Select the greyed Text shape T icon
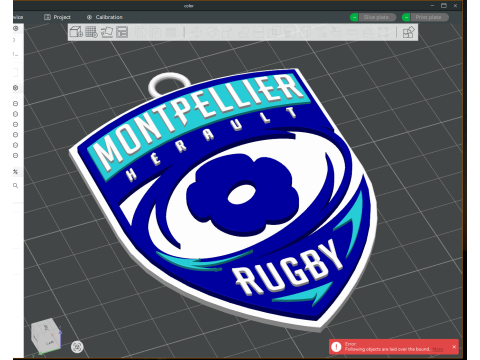This screenshot has height=360, width=480. click(x=321, y=32)
